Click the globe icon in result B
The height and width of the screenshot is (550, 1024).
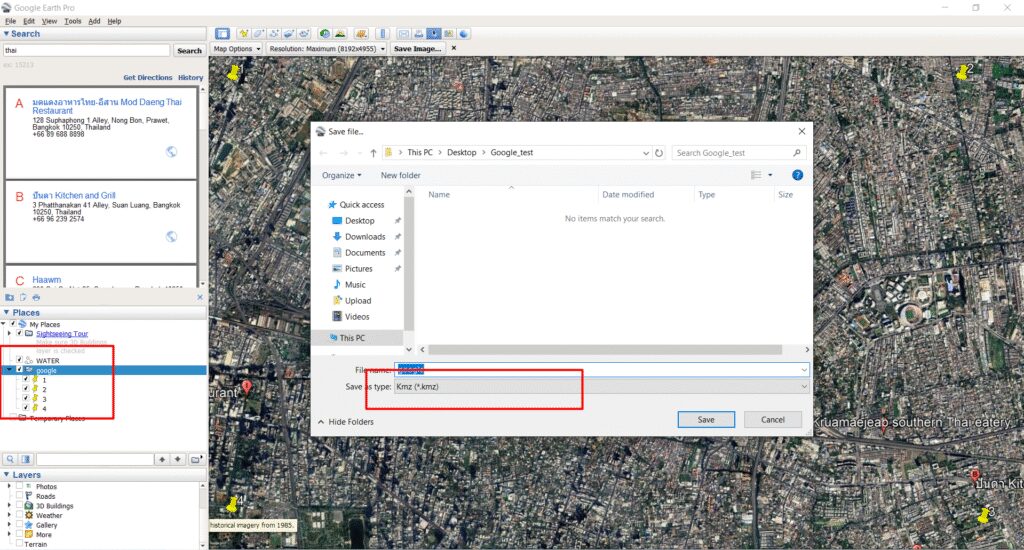(171, 236)
